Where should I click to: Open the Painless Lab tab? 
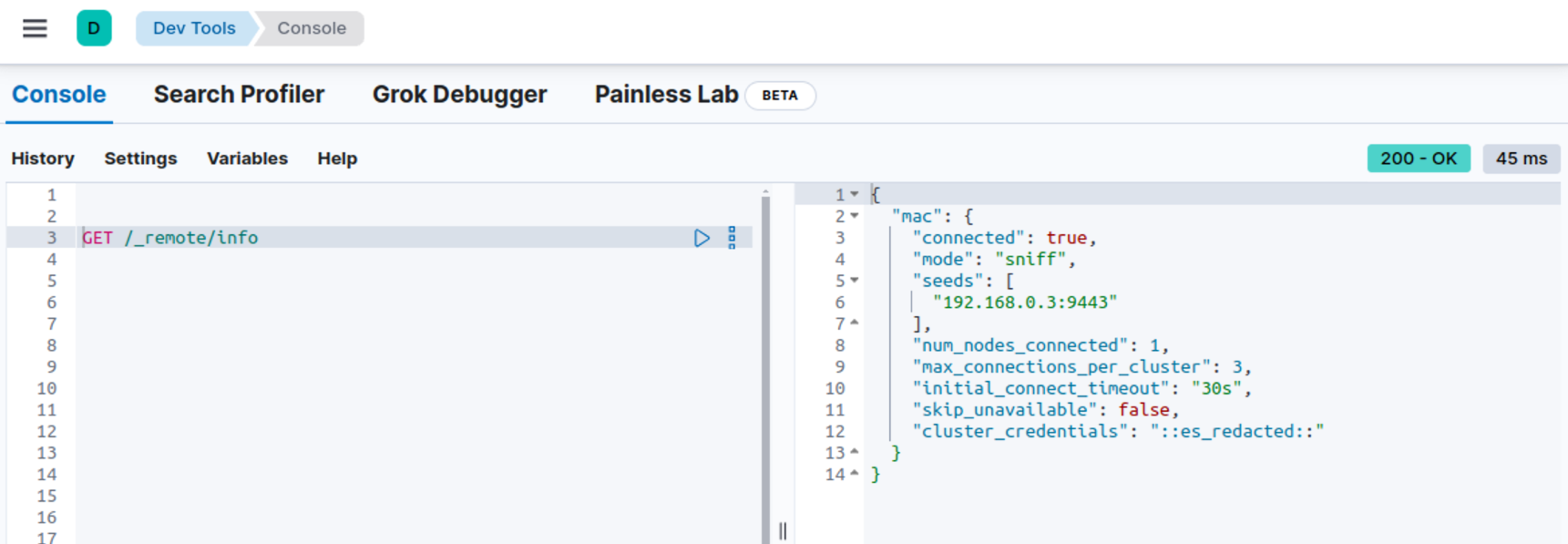(666, 95)
